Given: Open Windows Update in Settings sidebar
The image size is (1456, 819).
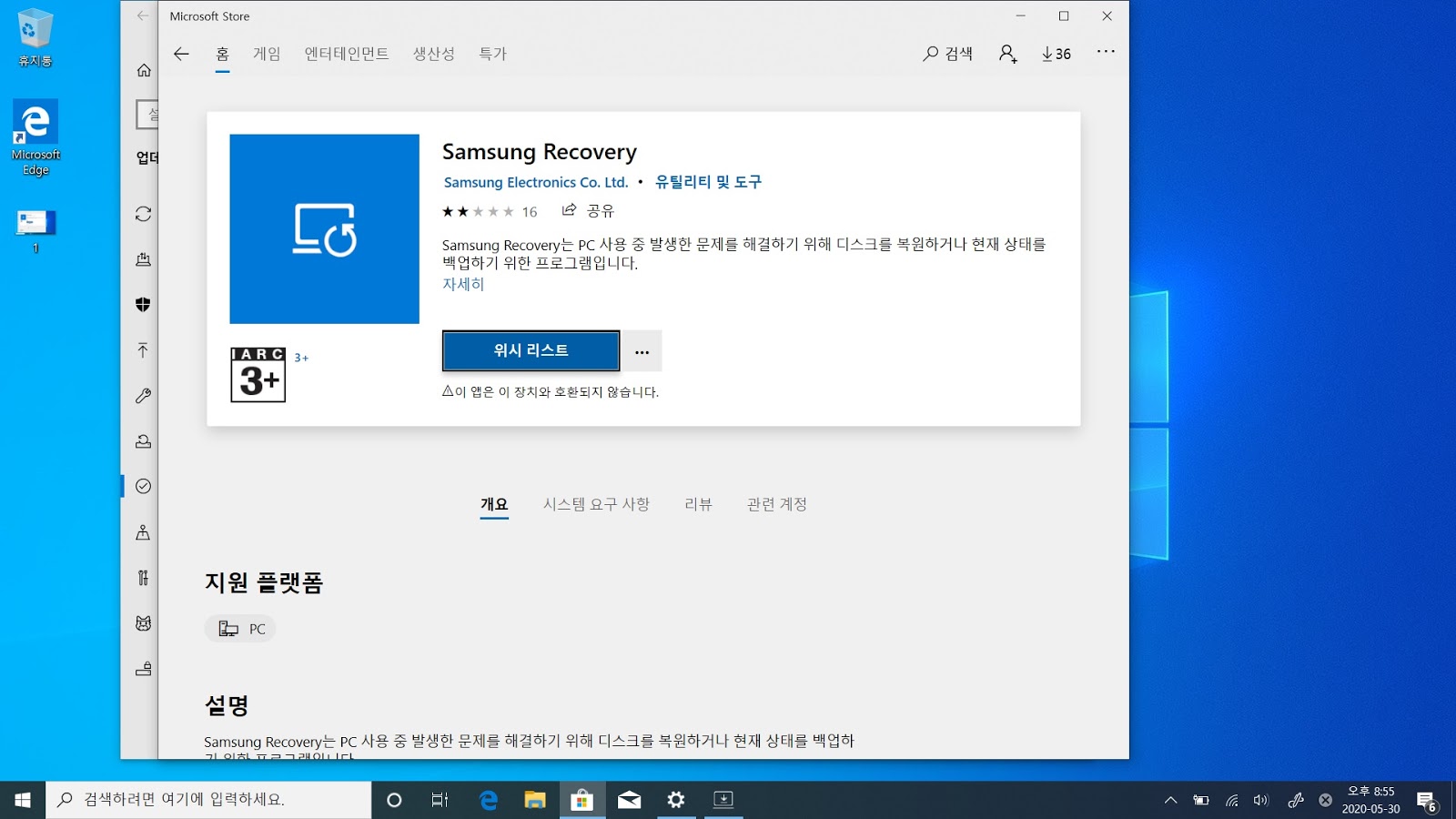Looking at the screenshot, I should [143, 214].
